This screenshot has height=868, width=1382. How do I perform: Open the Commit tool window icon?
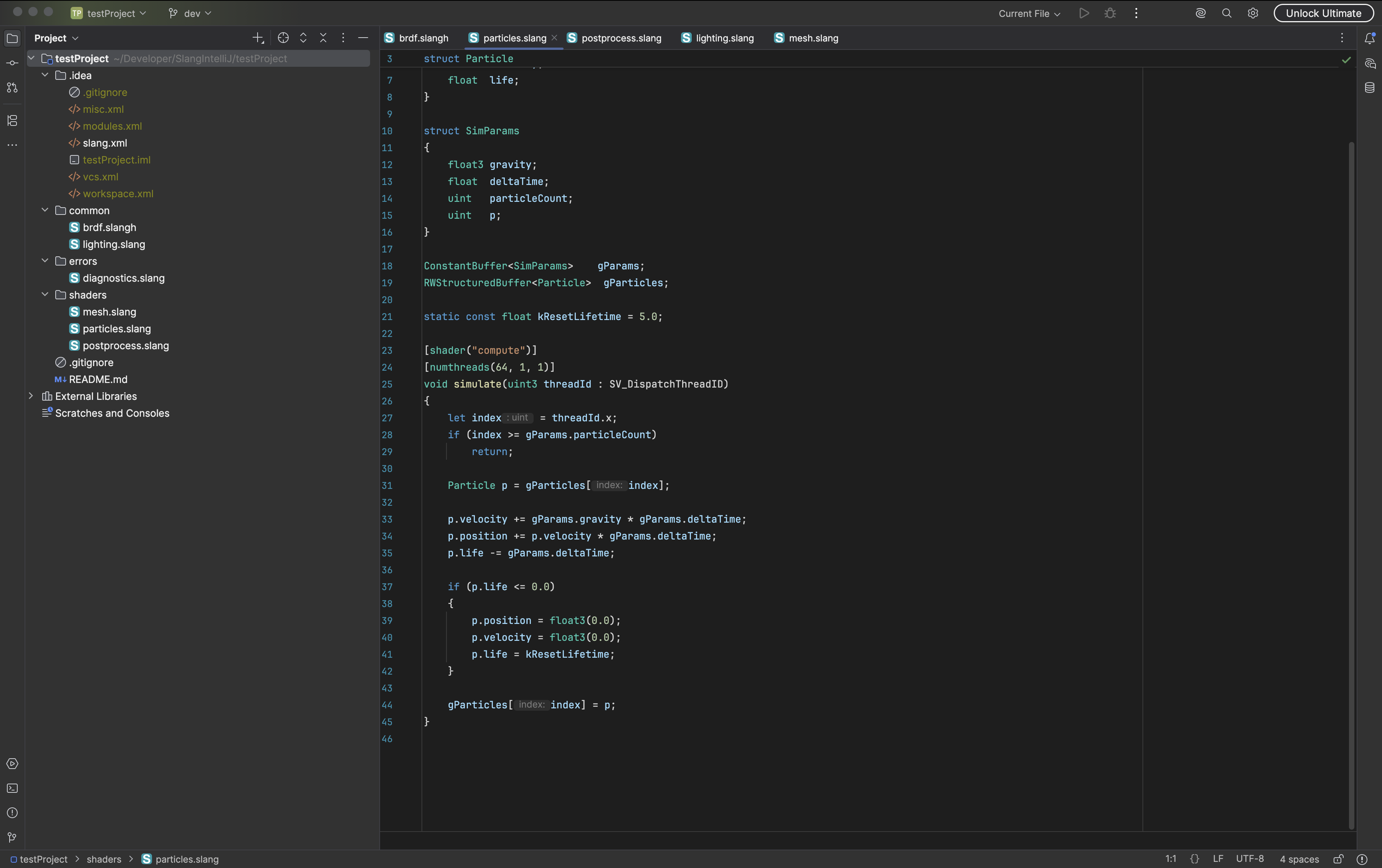(12, 63)
